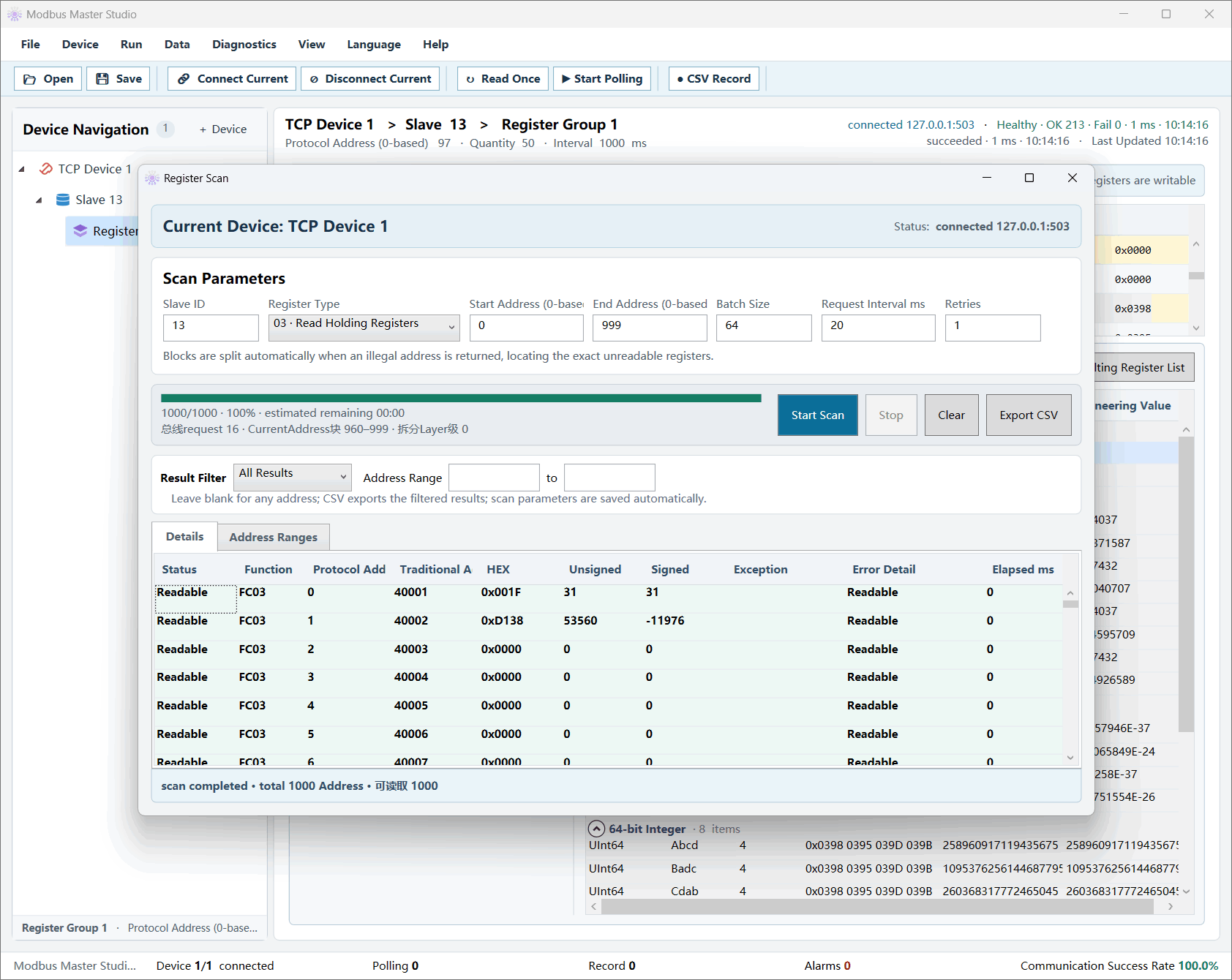
Task: Click the HEX column header
Action: point(498,569)
